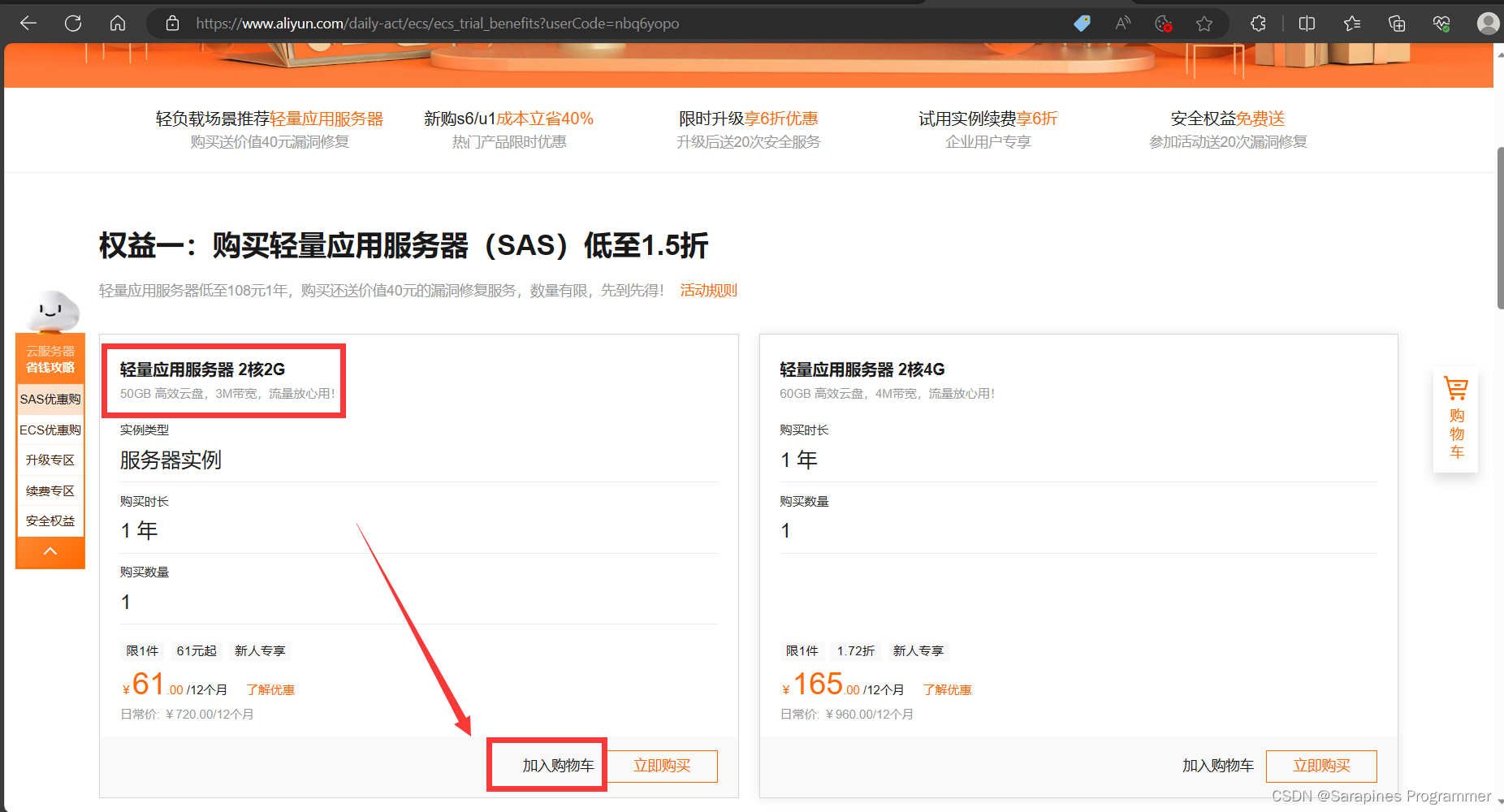1504x812 pixels.
Task: Open blocked cookies and tracking info icon
Action: coord(1164,24)
